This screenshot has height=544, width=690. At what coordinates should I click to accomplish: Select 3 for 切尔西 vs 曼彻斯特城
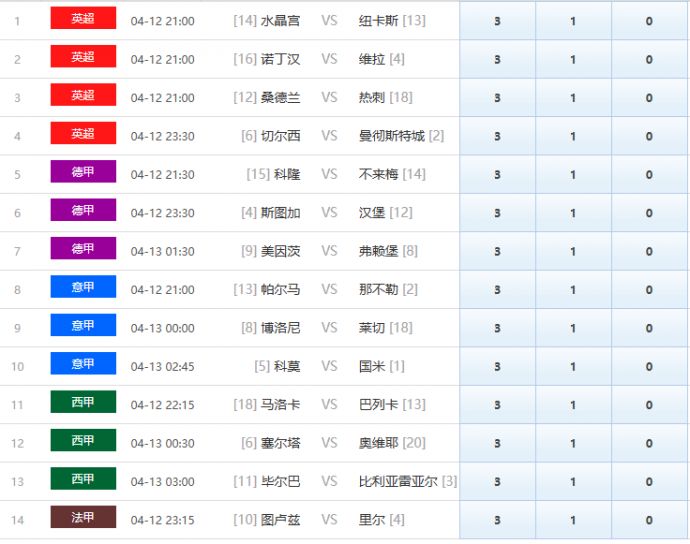tap(497, 136)
